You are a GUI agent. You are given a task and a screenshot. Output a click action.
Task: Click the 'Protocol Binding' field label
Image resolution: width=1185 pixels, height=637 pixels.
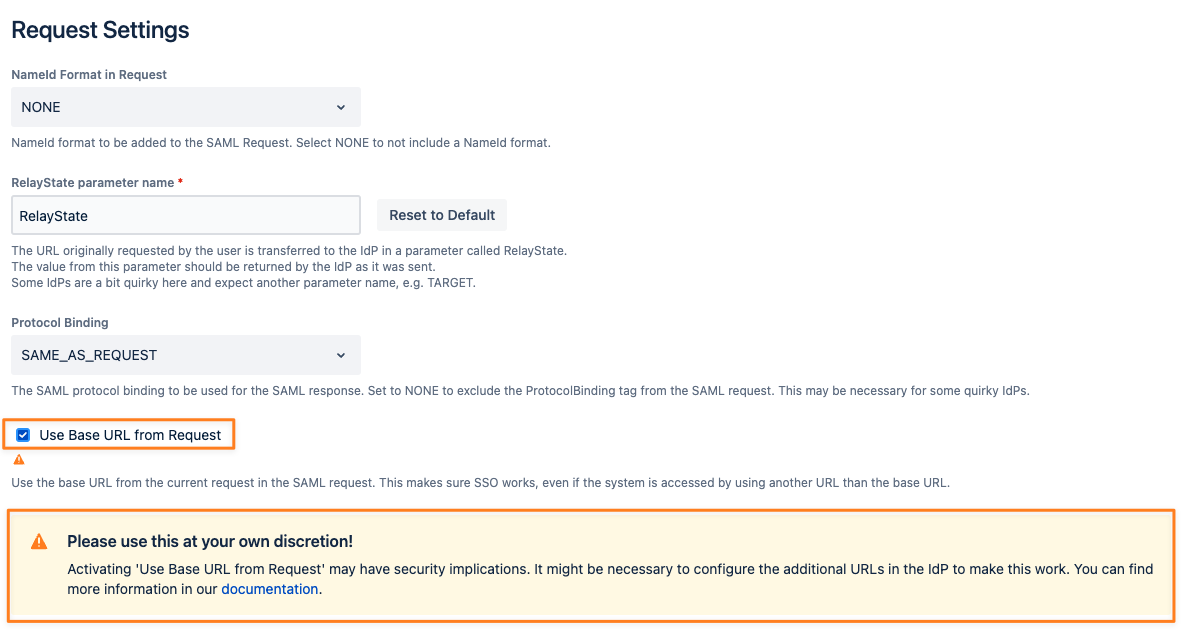point(60,323)
